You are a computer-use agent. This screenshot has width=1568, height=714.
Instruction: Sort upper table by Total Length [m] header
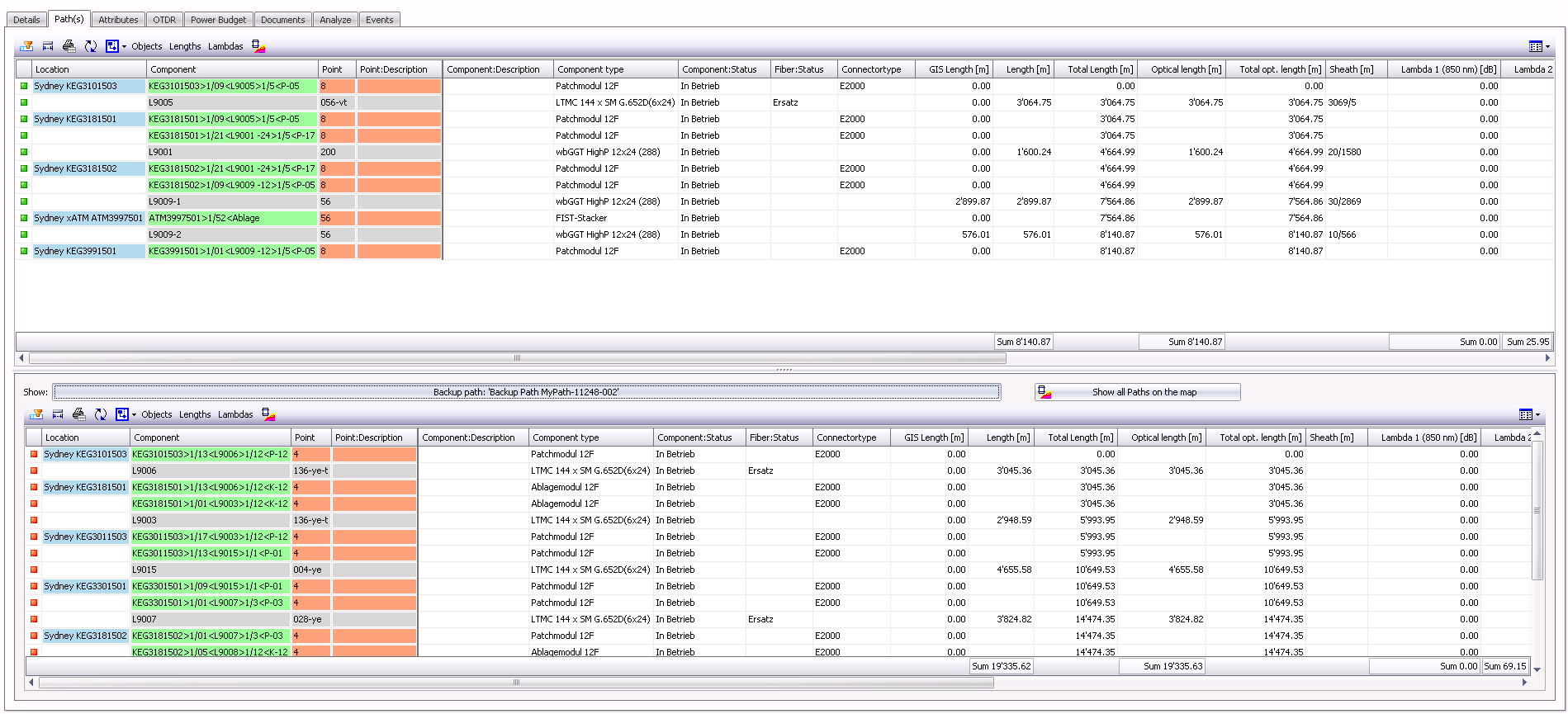1096,69
